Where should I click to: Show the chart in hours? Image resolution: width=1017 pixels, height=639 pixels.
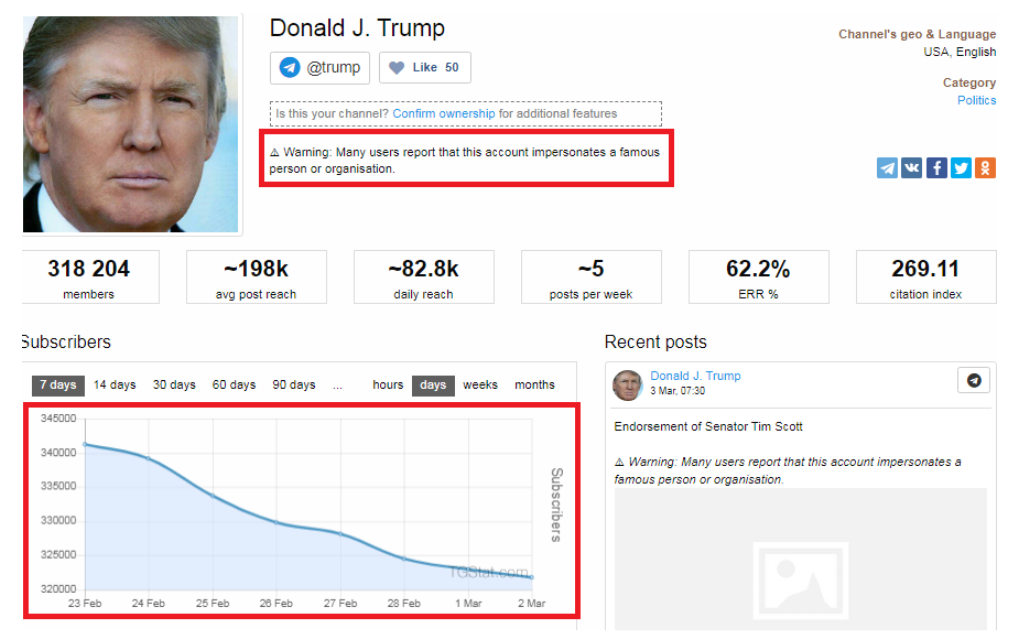pos(388,385)
